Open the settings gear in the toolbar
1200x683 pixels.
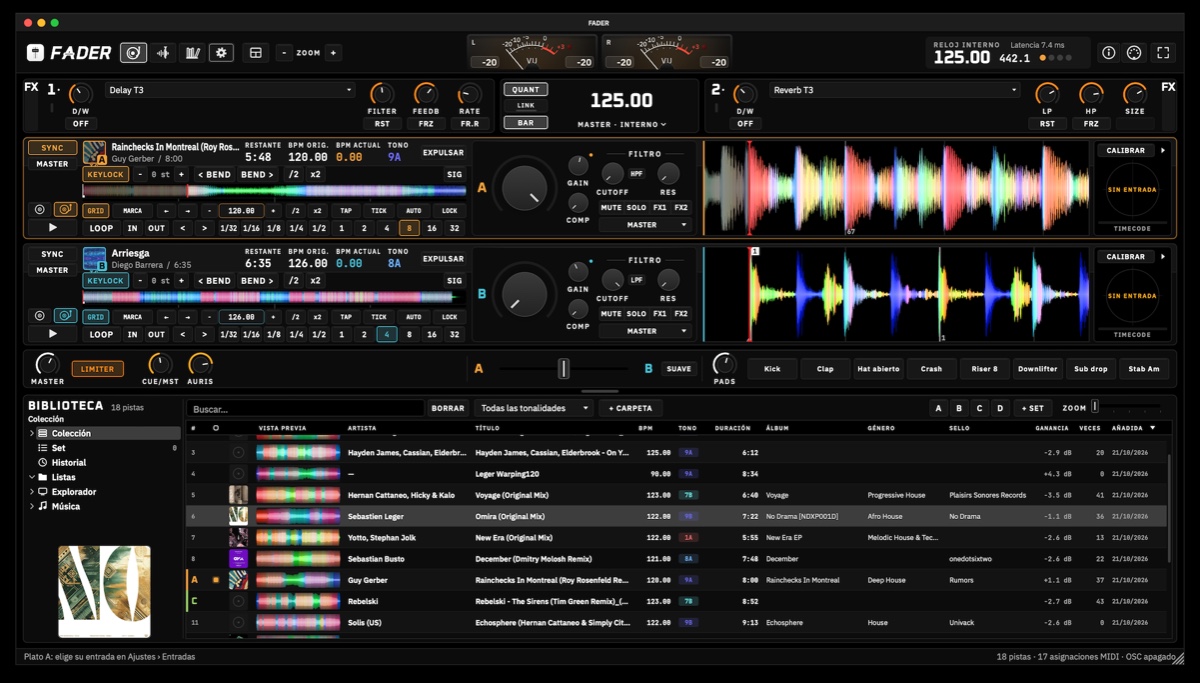click(221, 53)
